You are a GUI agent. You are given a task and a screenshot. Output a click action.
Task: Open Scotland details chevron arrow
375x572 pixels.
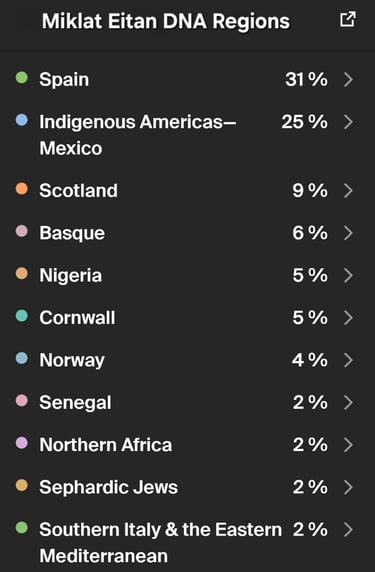(348, 190)
